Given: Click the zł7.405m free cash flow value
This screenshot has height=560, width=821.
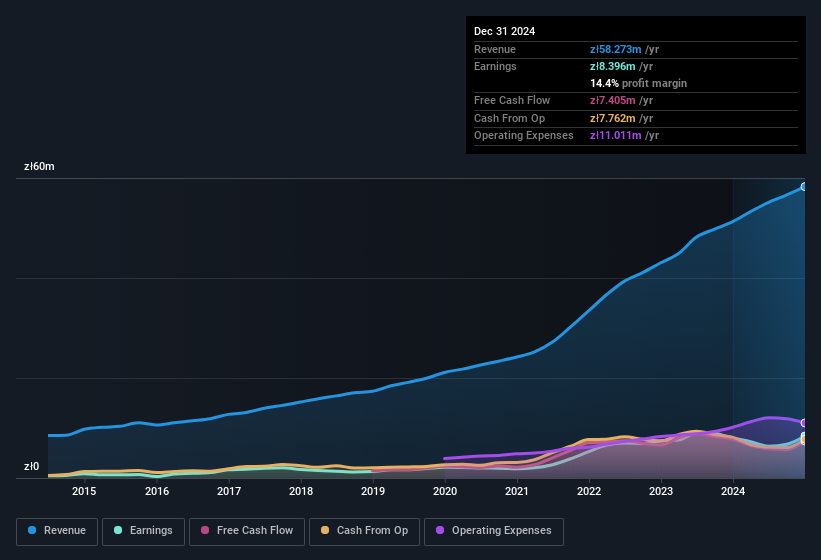Looking at the screenshot, I should click(x=613, y=100).
